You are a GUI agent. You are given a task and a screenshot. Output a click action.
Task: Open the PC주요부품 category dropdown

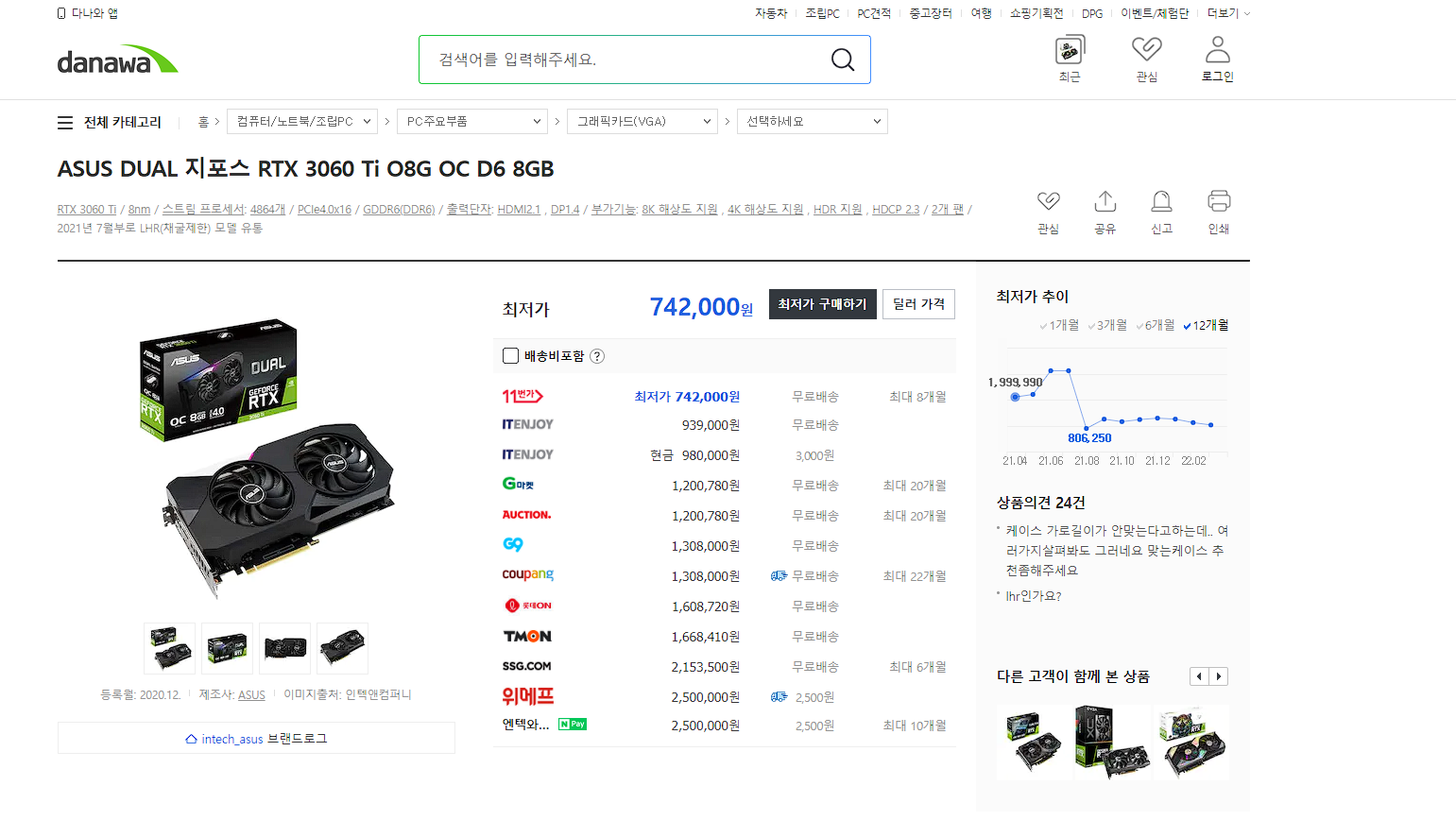(x=472, y=121)
